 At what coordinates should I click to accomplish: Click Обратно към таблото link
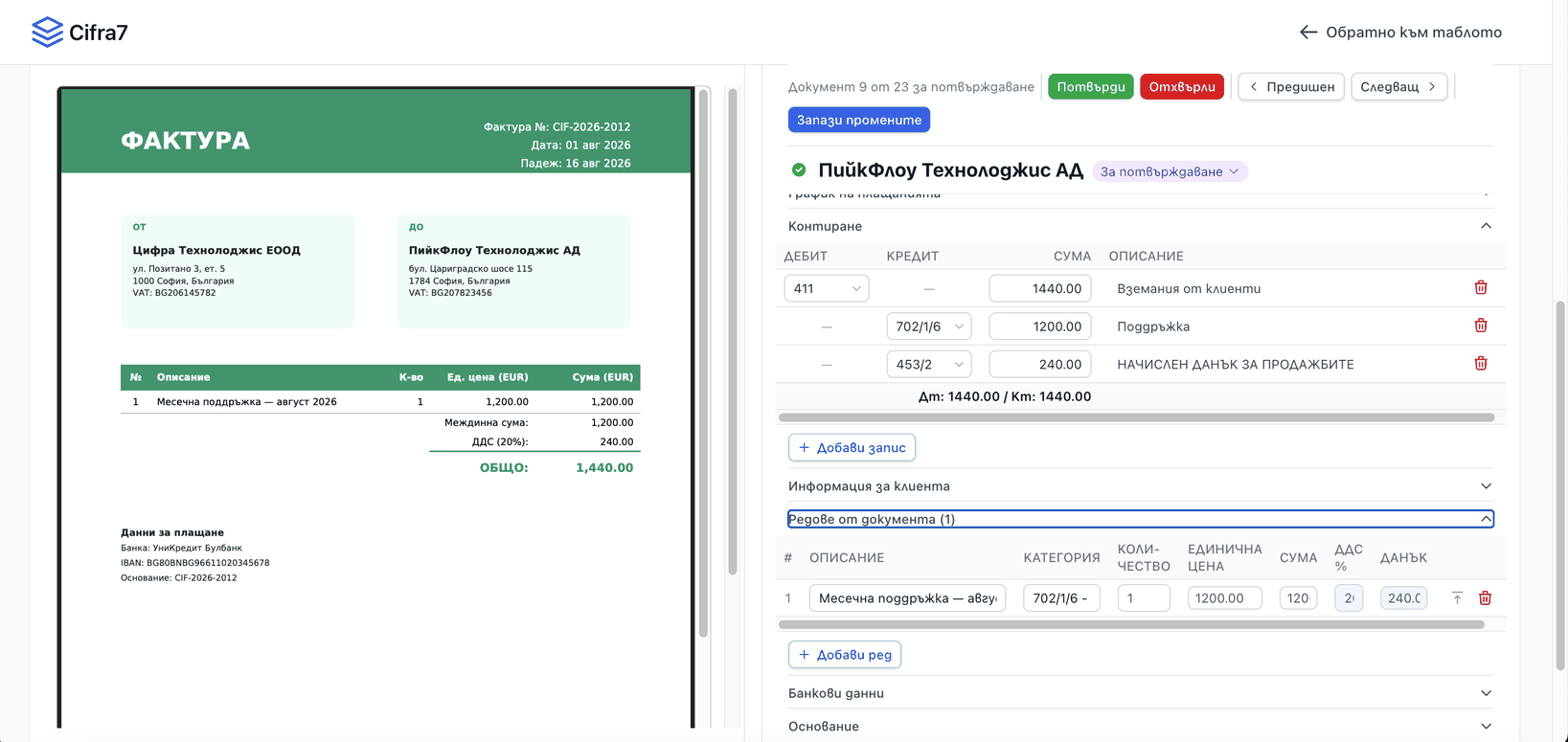tap(1400, 33)
